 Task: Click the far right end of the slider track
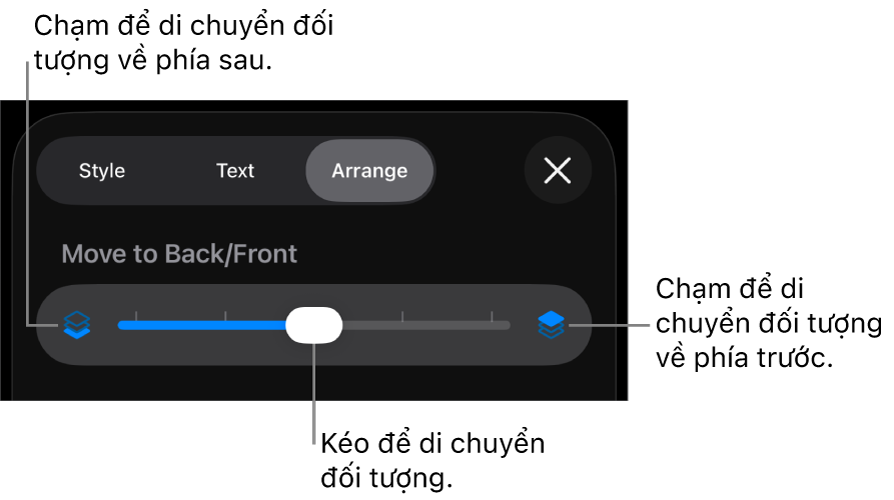(x=507, y=325)
